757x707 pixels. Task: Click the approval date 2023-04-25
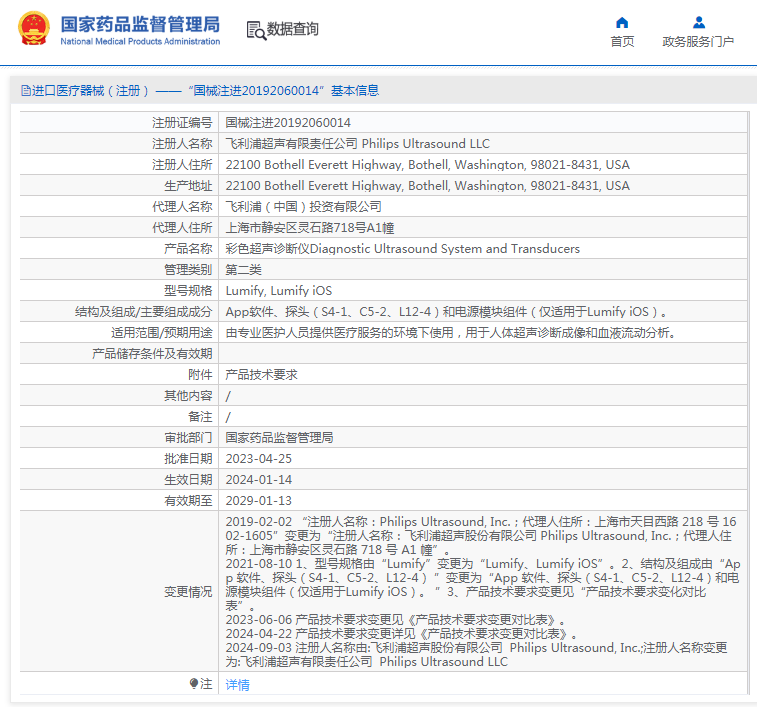click(x=259, y=459)
